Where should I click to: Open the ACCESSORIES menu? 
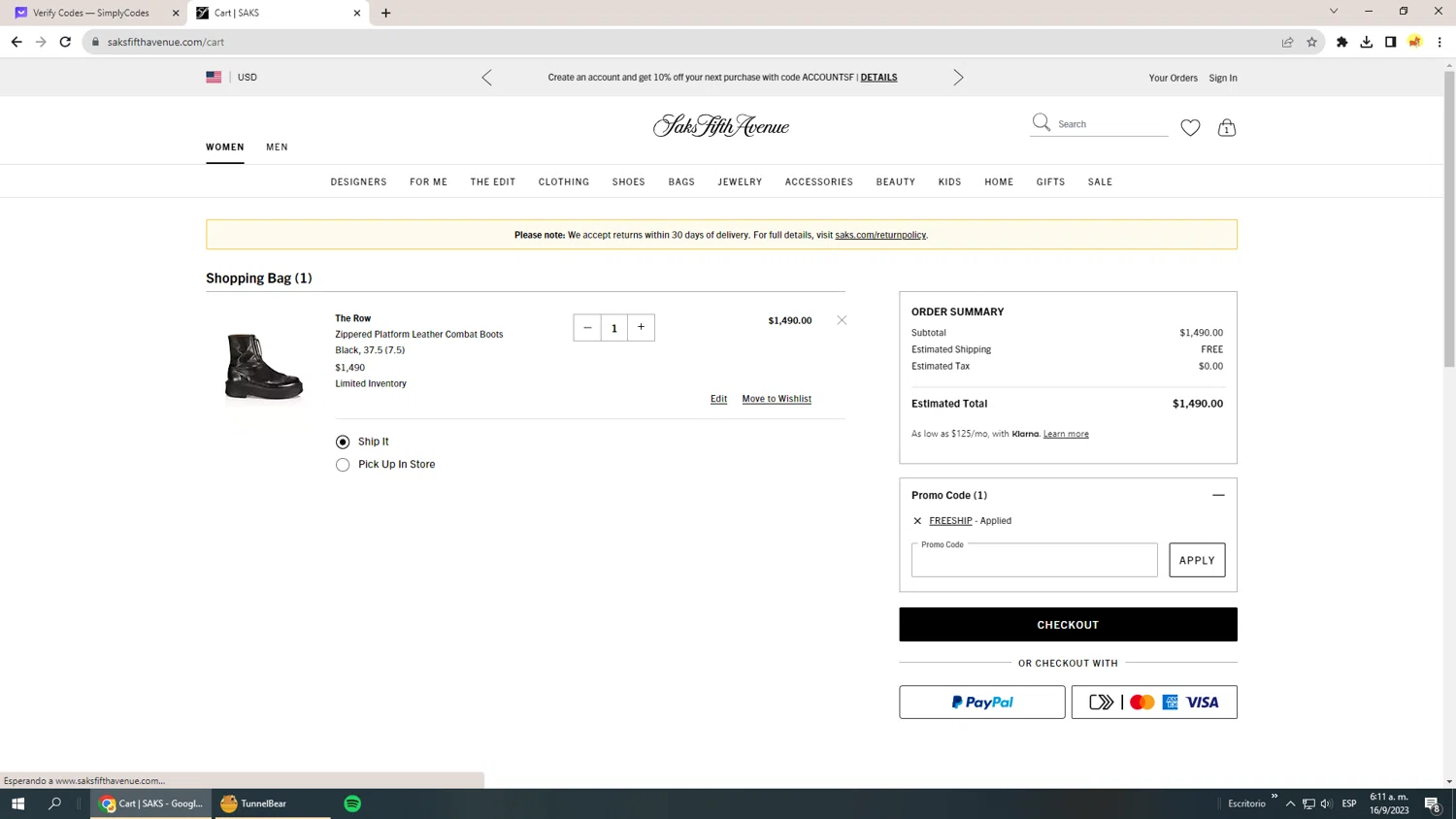(819, 181)
